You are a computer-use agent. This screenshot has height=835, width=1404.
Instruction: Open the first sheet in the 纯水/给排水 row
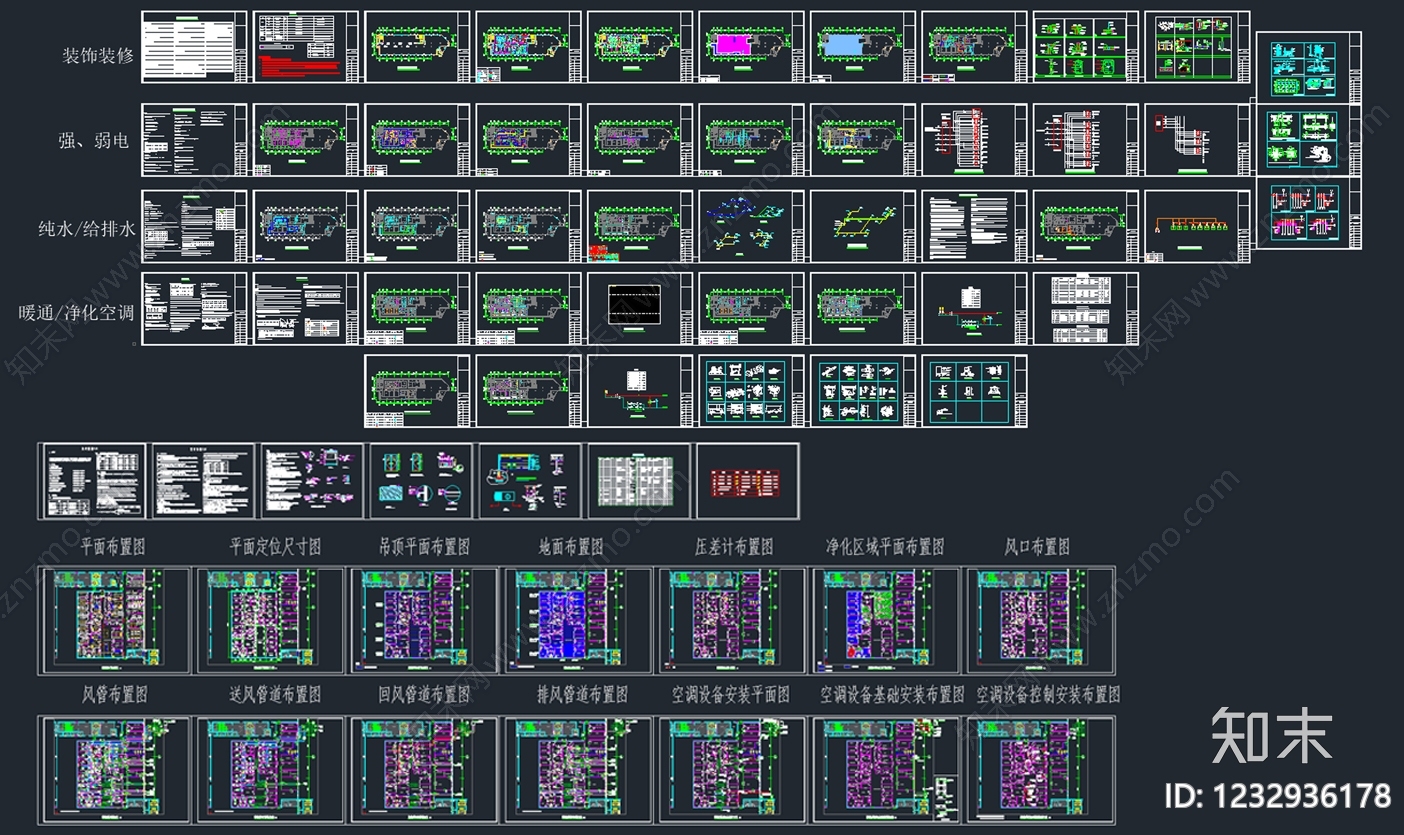[x=194, y=227]
